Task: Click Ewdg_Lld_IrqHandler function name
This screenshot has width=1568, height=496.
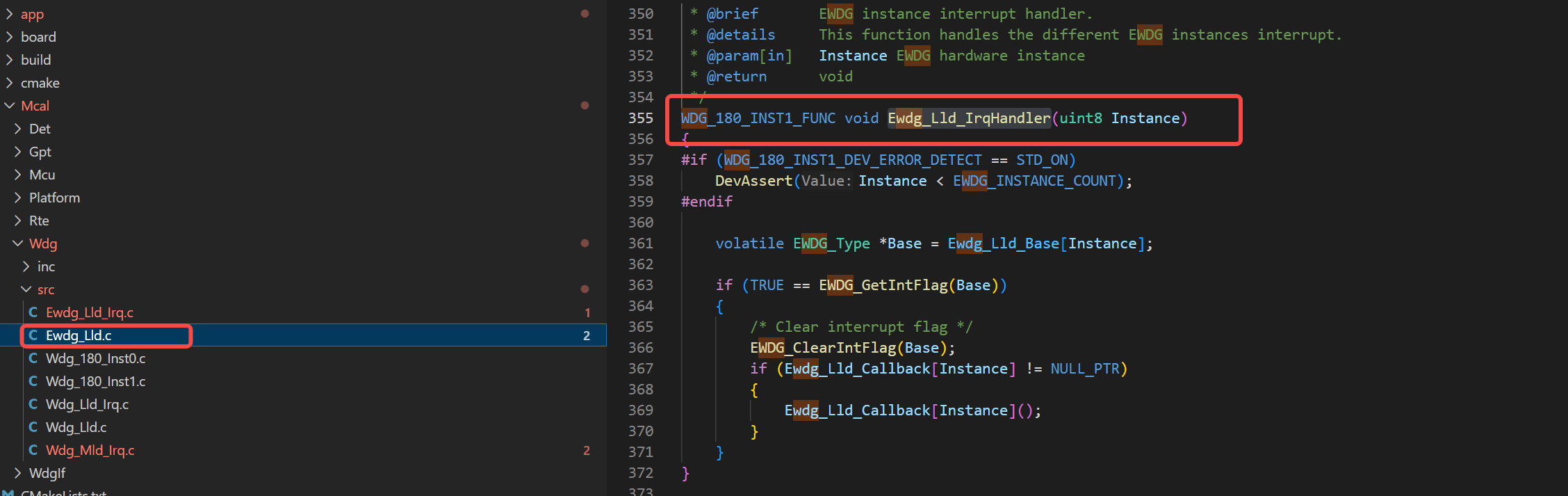Action: click(969, 118)
